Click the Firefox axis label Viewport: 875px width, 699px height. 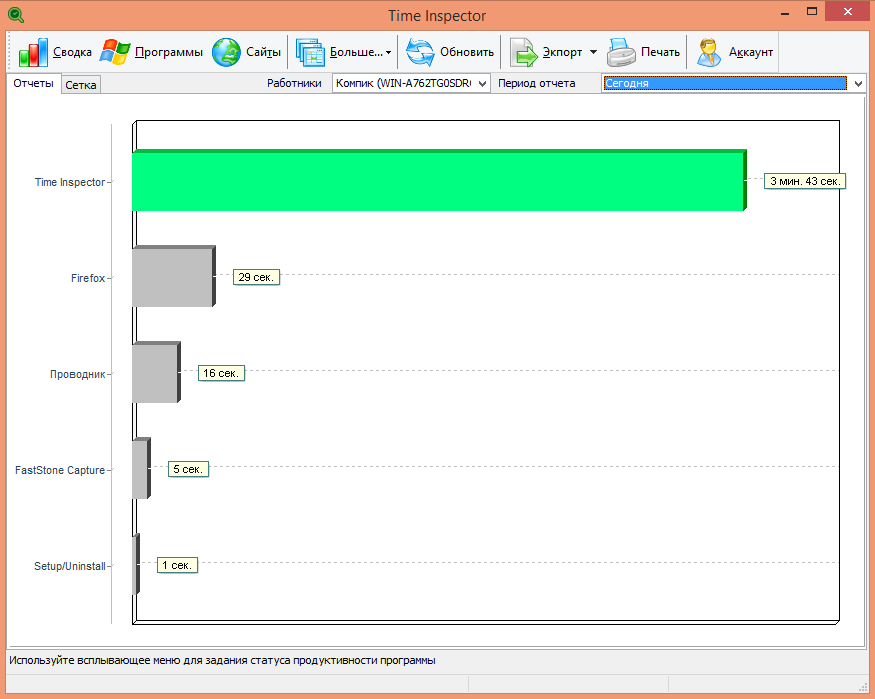(x=88, y=278)
